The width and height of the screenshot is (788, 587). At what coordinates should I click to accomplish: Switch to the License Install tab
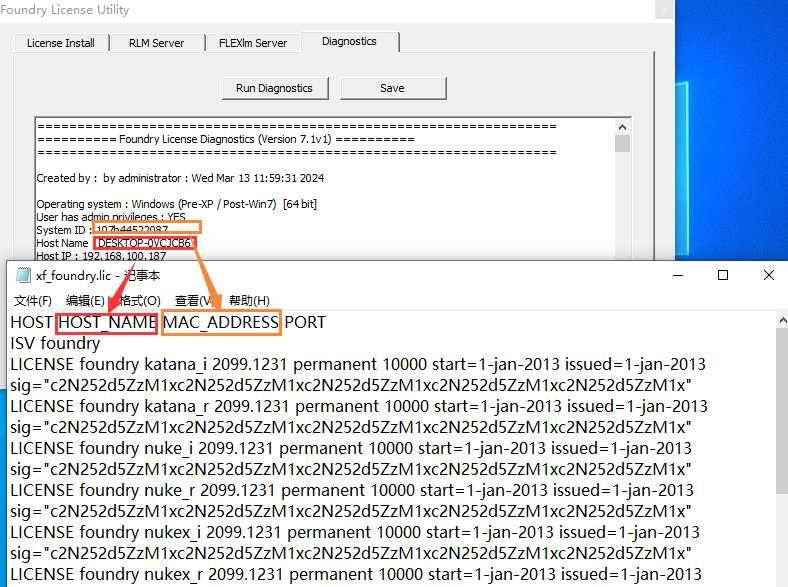[61, 43]
